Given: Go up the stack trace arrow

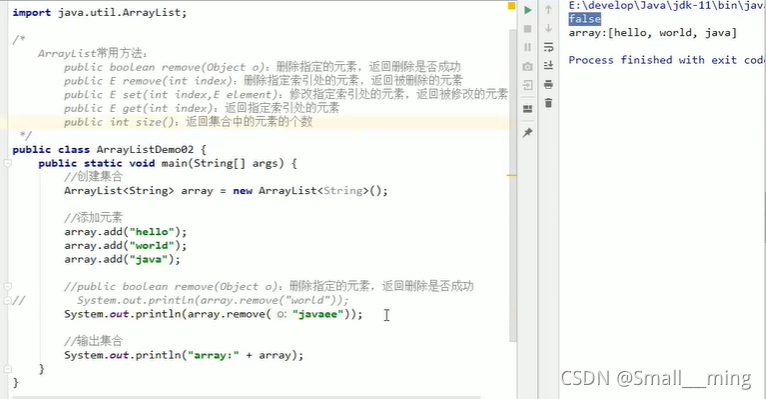Looking at the screenshot, I should point(548,10).
